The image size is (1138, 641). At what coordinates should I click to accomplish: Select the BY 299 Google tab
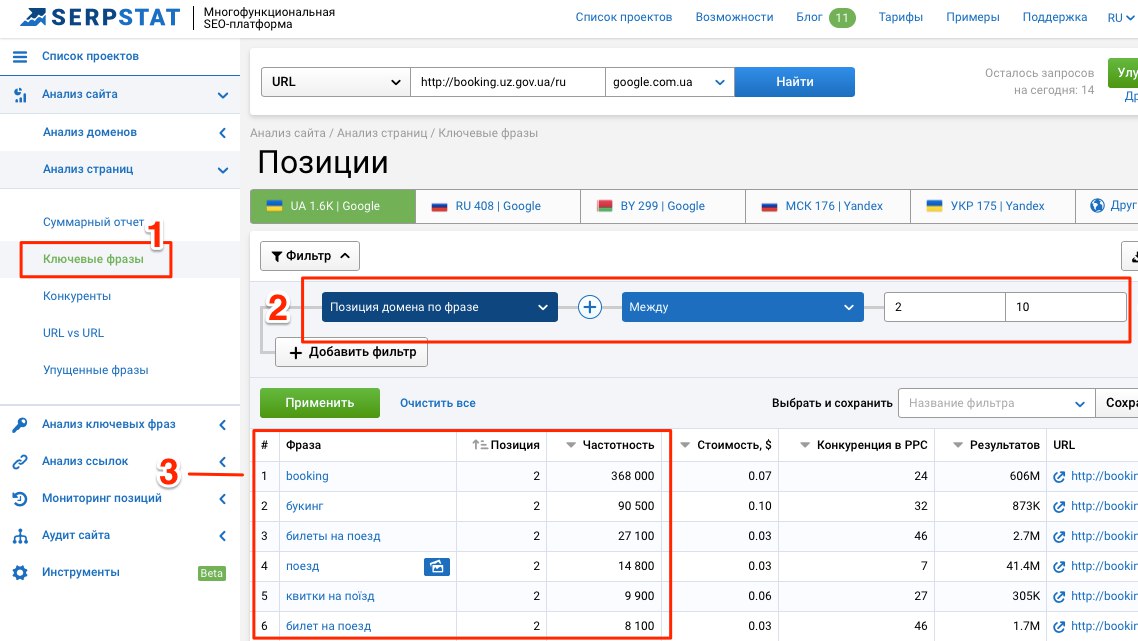coord(663,206)
